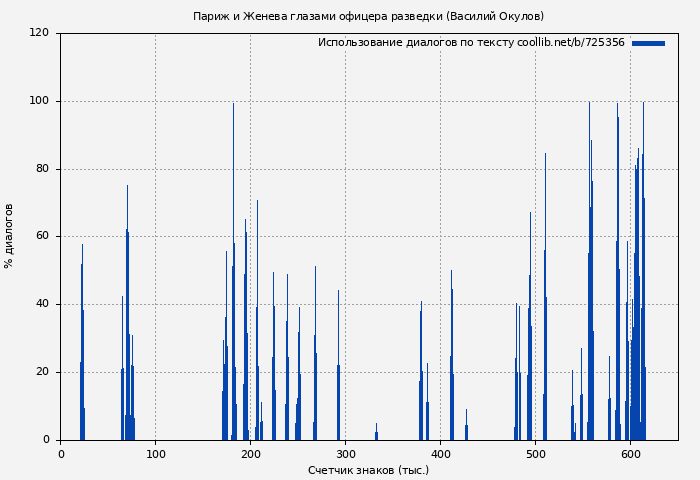The width and height of the screenshot is (700, 480).
Task: Click the x-axis tick label 300
Action: [345, 454]
